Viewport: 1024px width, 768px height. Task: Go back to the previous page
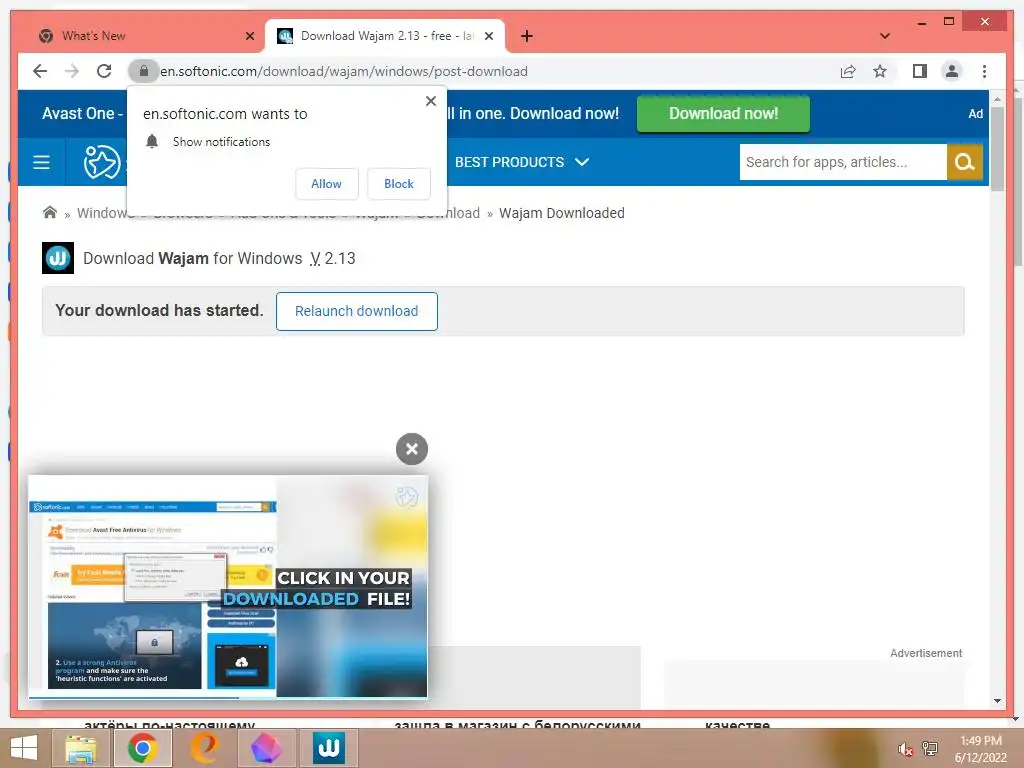[40, 71]
